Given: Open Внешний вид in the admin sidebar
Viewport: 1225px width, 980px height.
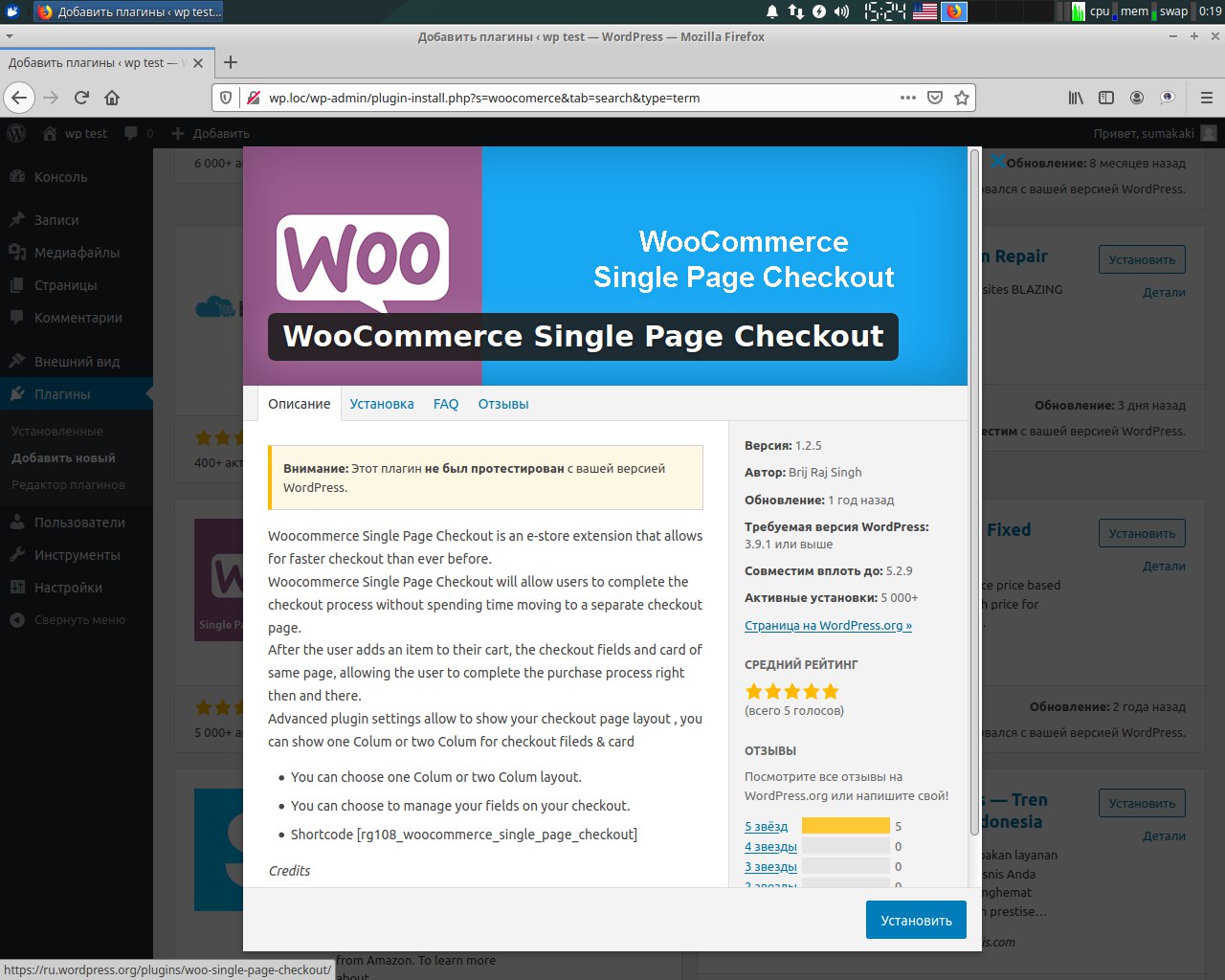Looking at the screenshot, I should coord(77,362).
